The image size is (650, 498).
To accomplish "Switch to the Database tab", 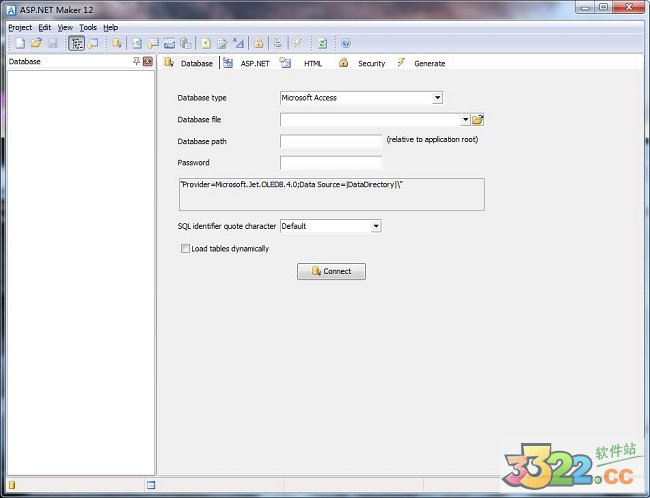I will tap(190, 63).
